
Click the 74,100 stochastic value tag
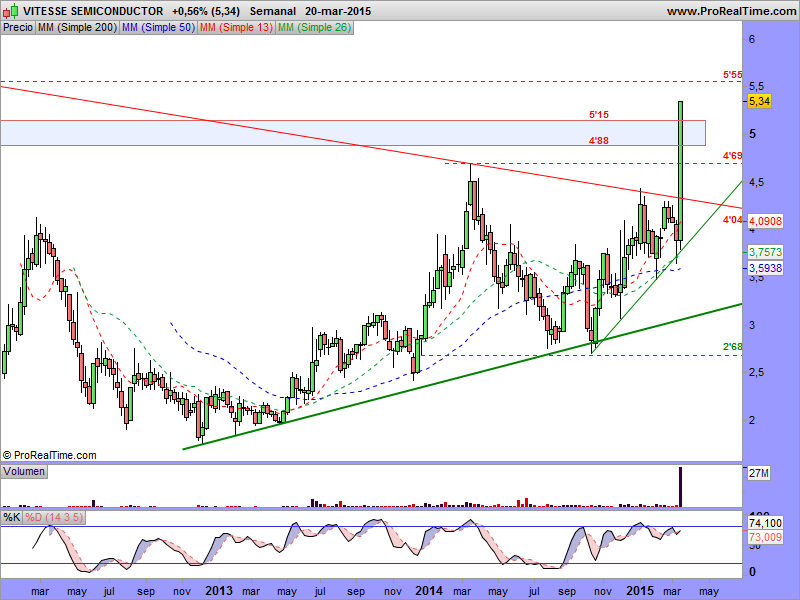(x=765, y=523)
